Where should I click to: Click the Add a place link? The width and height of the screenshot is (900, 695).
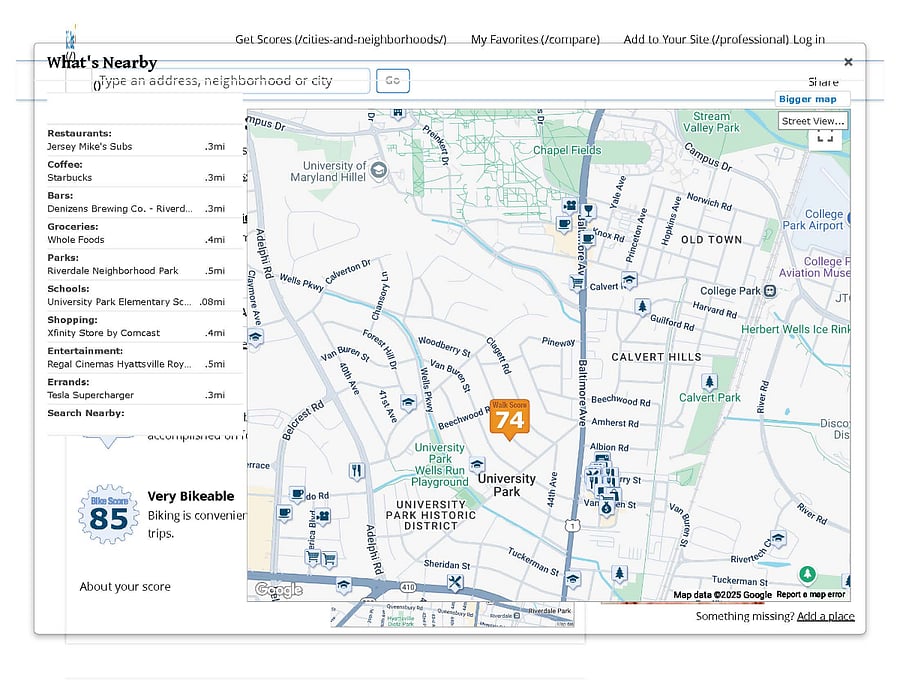click(825, 616)
